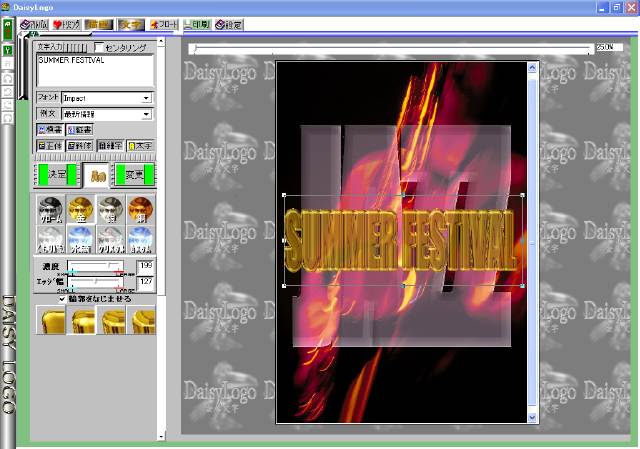Enable the センタリング centering checkbox
Viewport: 640px width, 449px height.
pyautogui.click(x=99, y=47)
